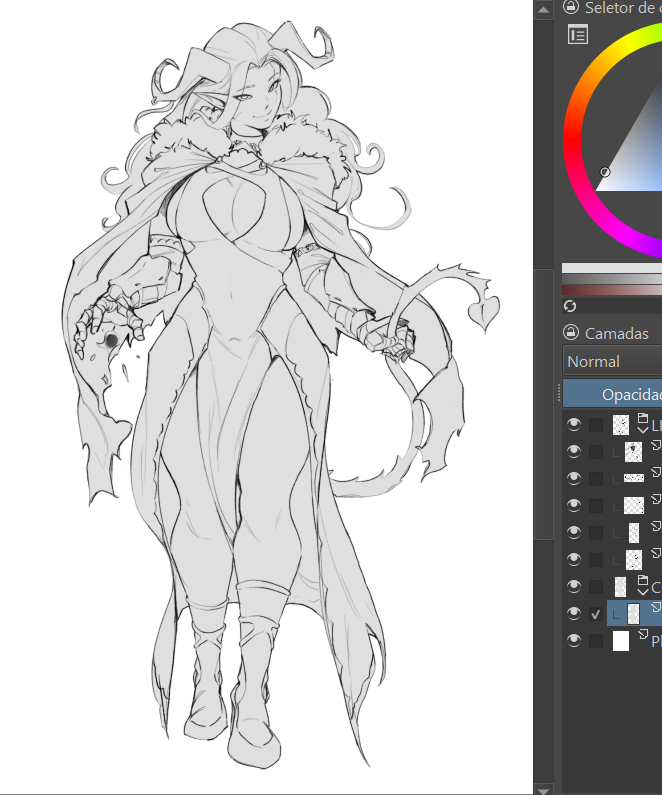Hide fifth child layer under LI group
The height and width of the screenshot is (795, 662).
coord(574,559)
